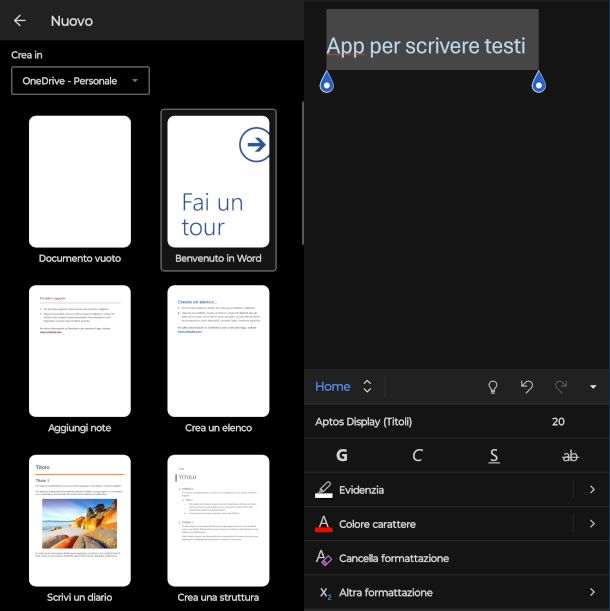Grab the left text selection handle
This screenshot has width=610, height=611.
[x=327, y=82]
